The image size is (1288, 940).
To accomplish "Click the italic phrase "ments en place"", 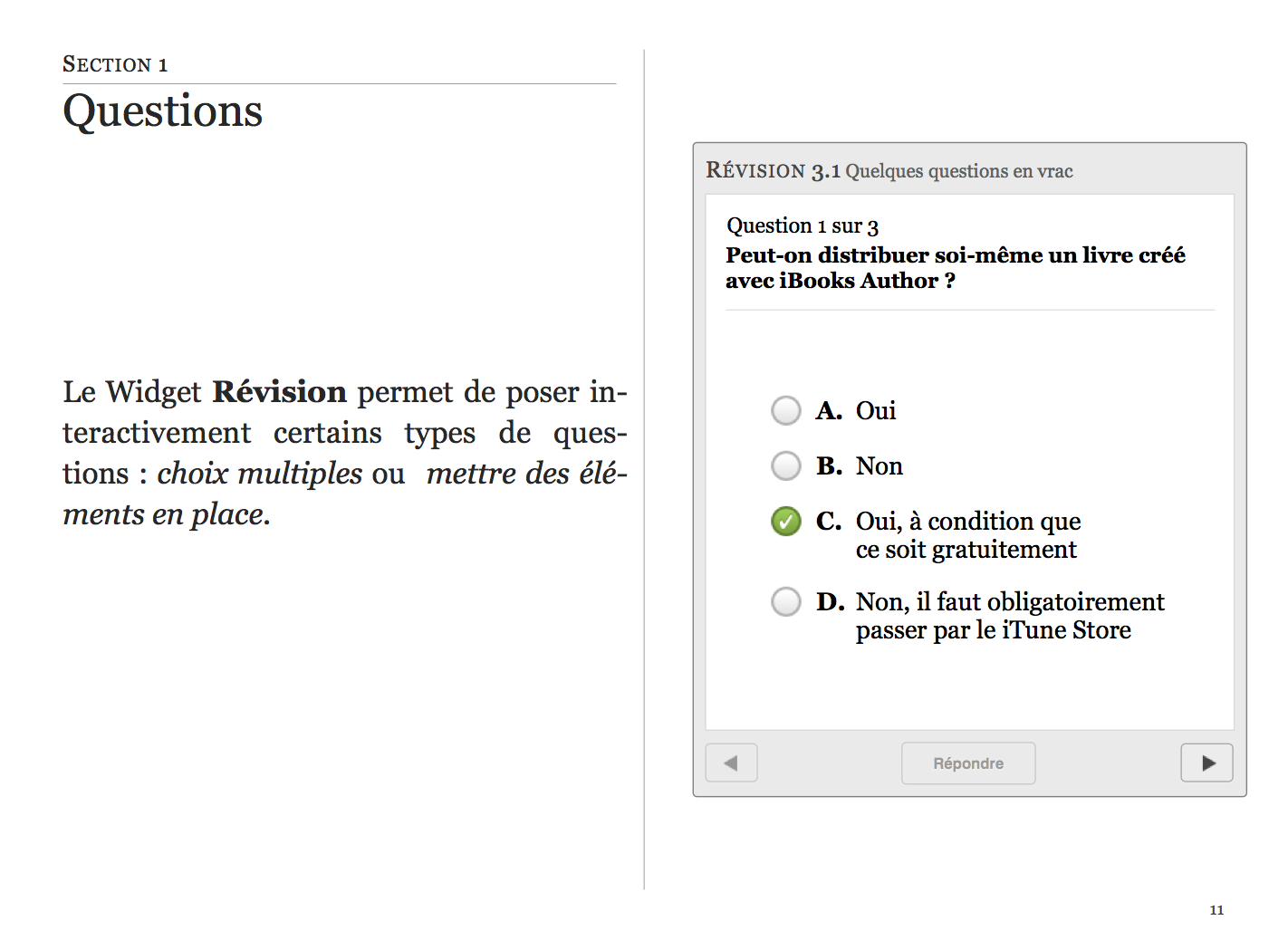I will point(166,514).
